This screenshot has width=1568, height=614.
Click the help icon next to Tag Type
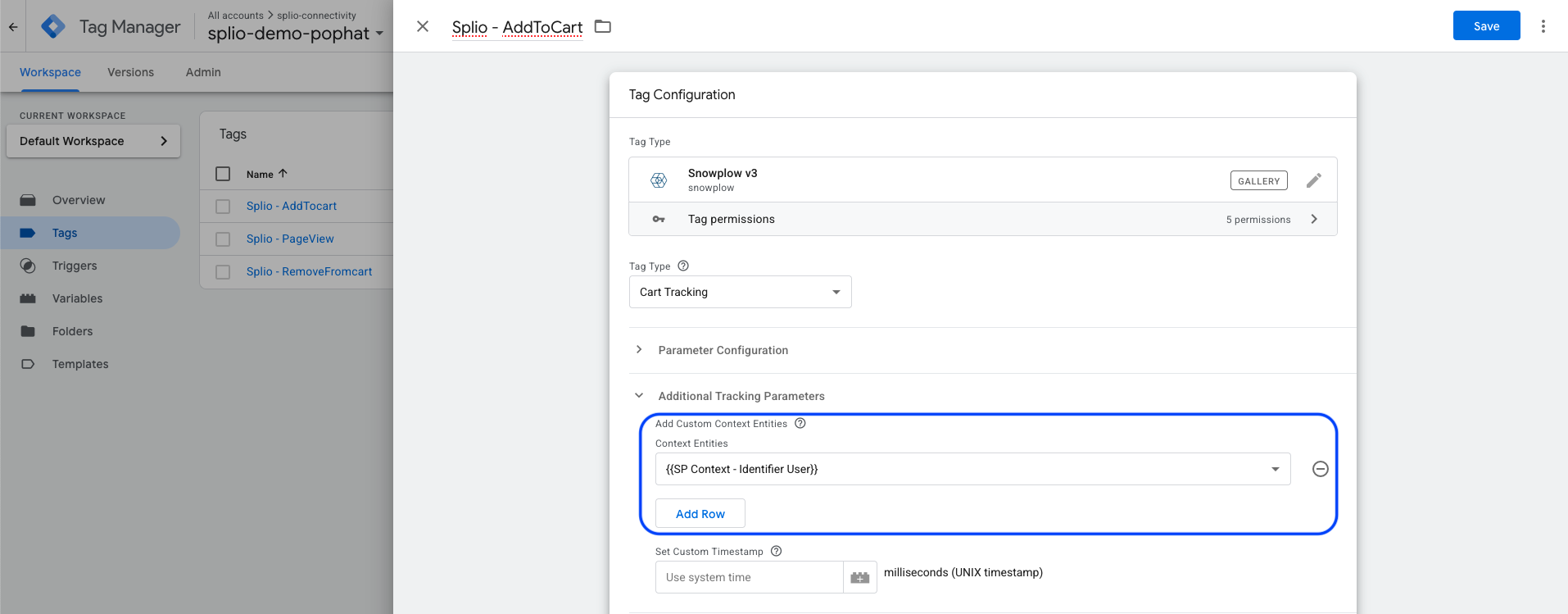[x=683, y=266]
